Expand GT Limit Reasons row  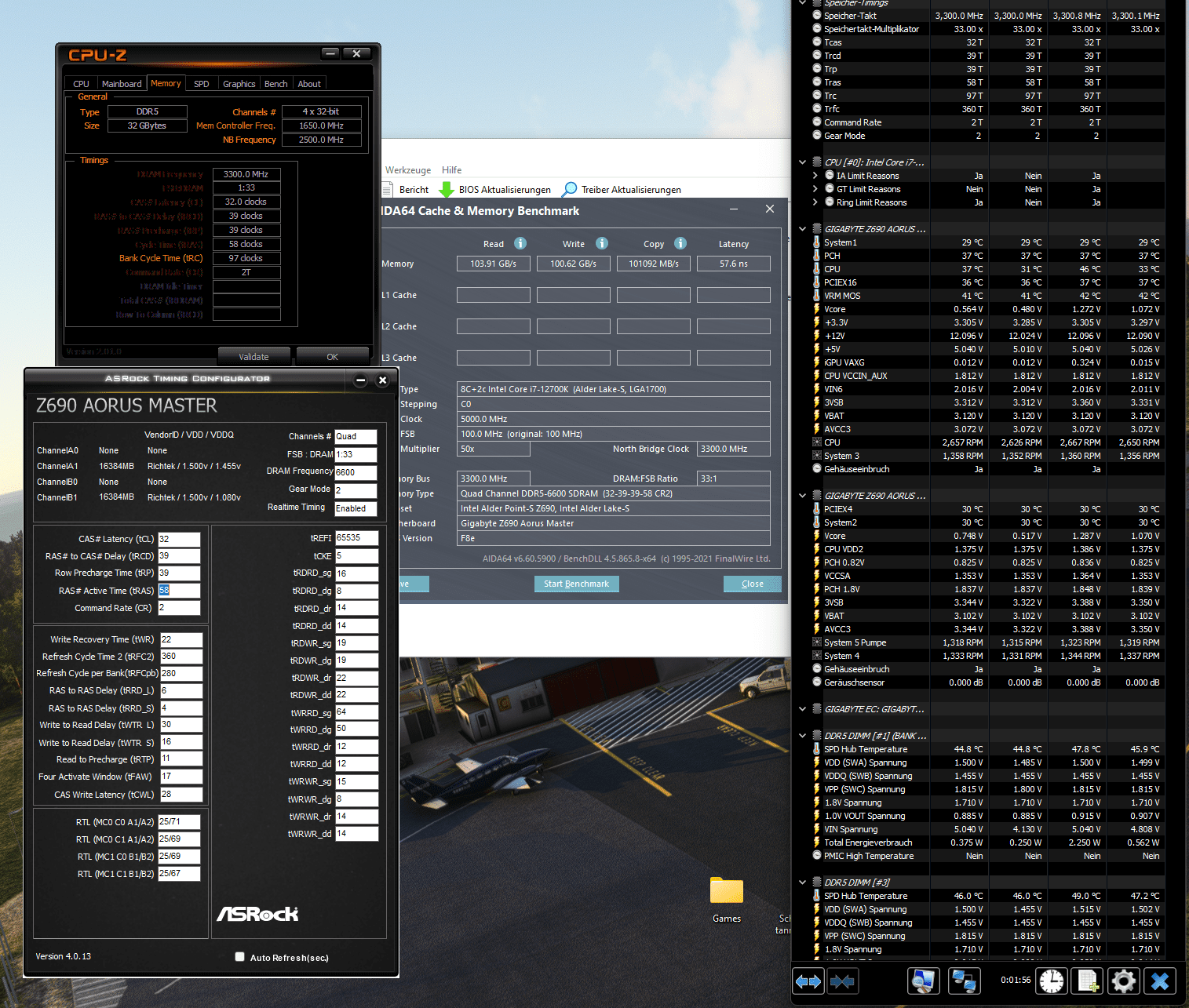815,189
